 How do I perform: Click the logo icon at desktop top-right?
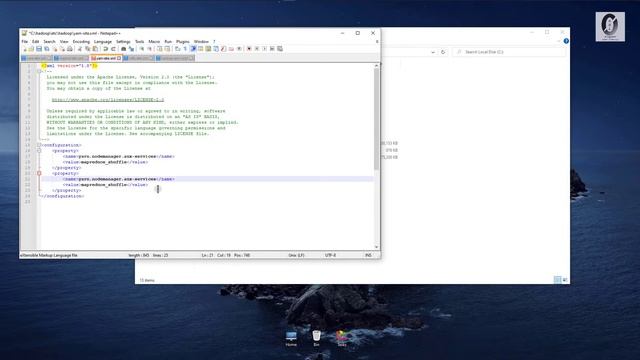click(610, 27)
